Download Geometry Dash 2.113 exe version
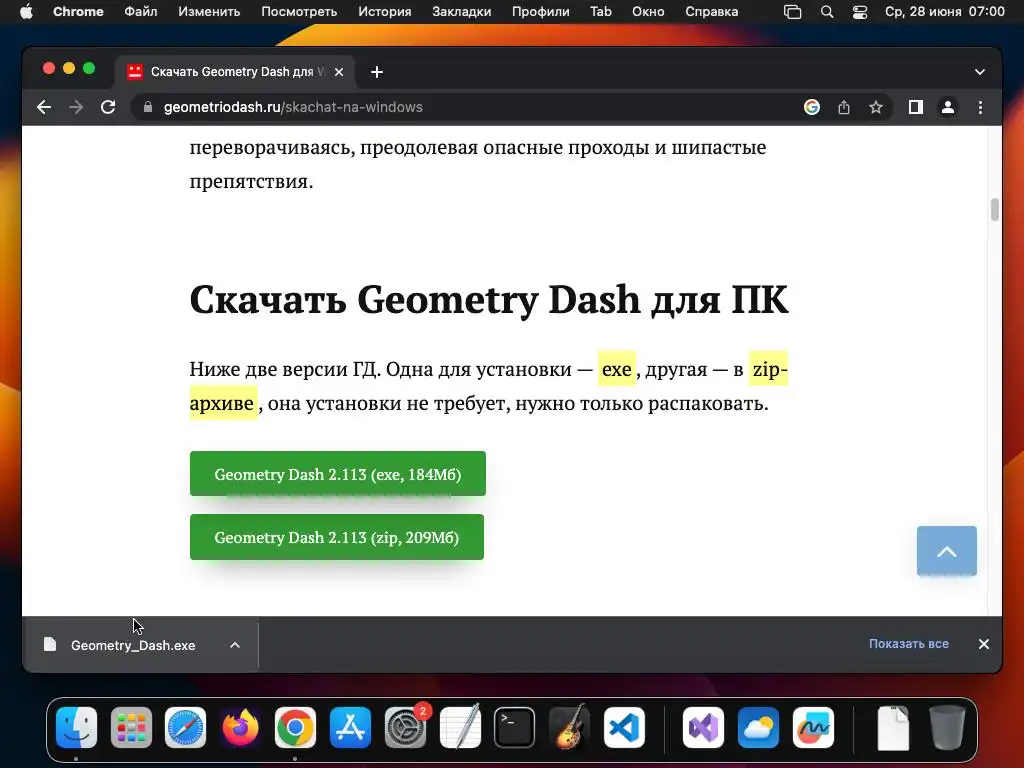 coord(338,473)
